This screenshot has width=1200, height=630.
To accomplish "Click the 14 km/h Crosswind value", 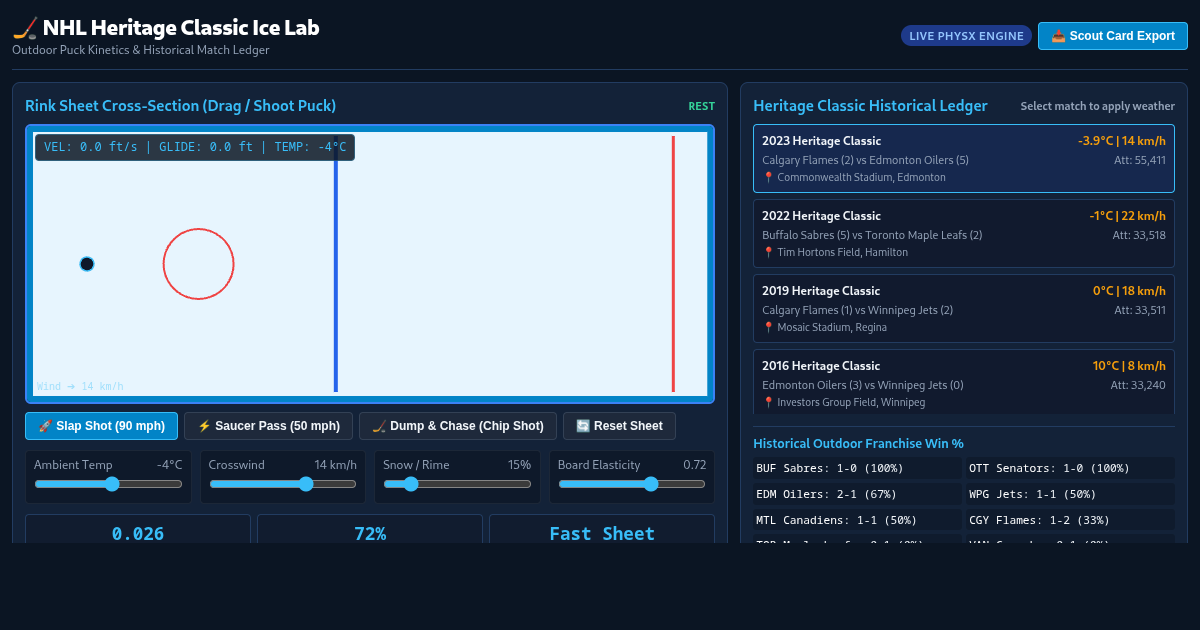I will (x=336, y=464).
